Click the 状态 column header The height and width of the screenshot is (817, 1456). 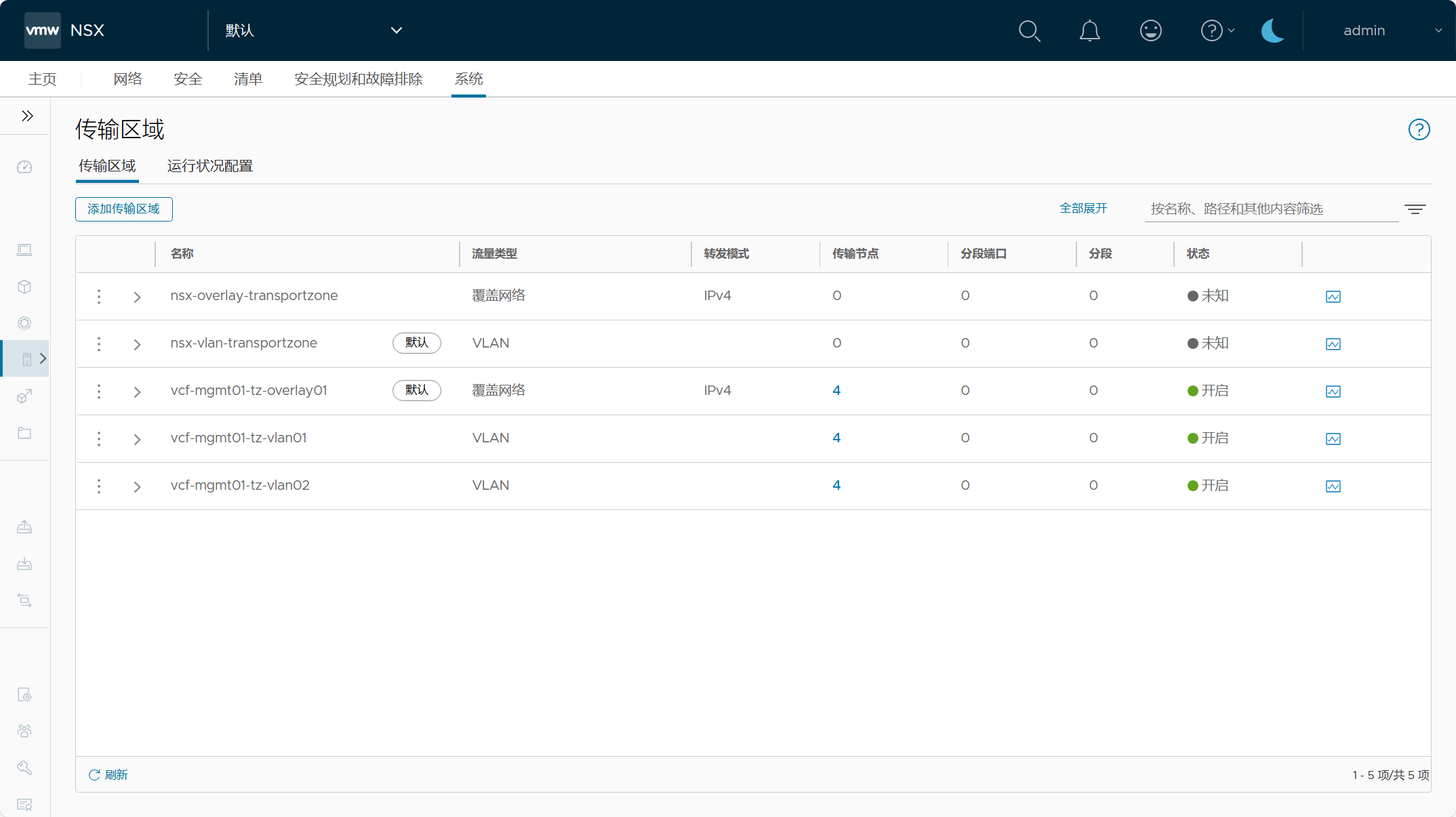[1198, 253]
